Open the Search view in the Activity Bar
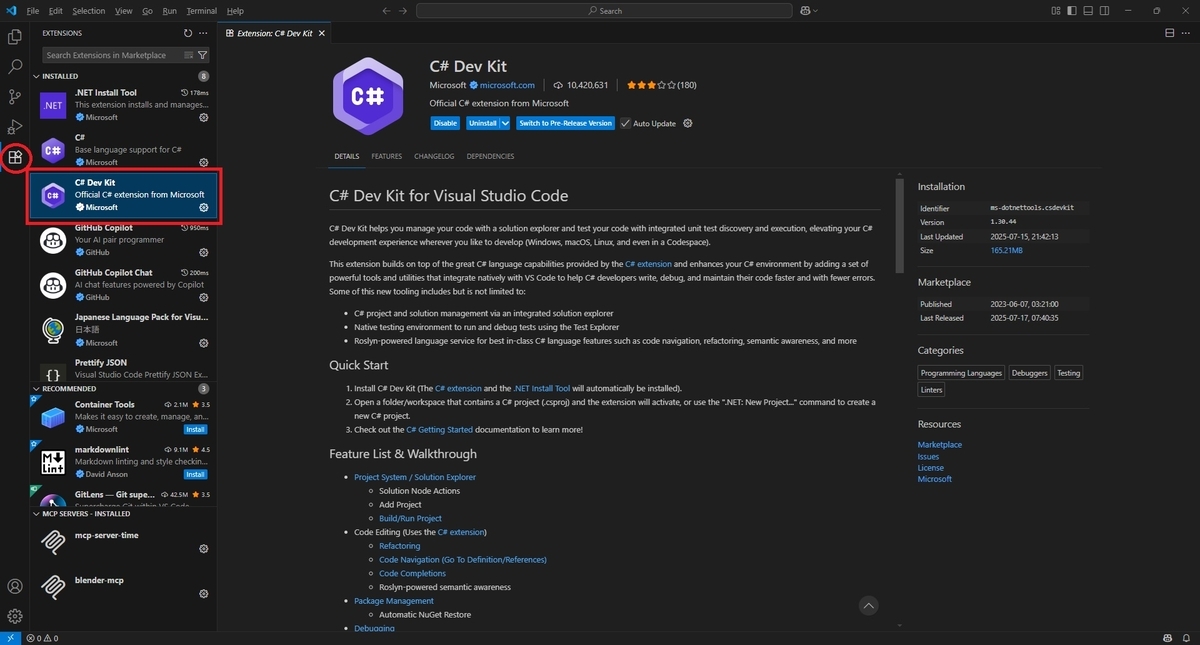Viewport: 1200px width, 645px height. pos(14,67)
